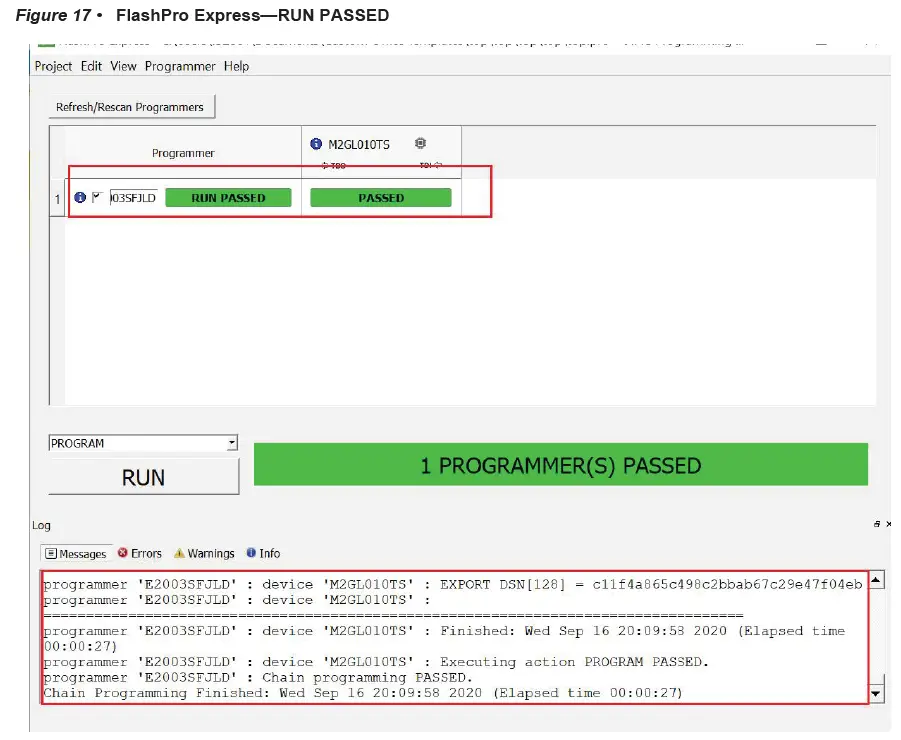
Task: Open the Edit menu
Action: click(x=91, y=67)
